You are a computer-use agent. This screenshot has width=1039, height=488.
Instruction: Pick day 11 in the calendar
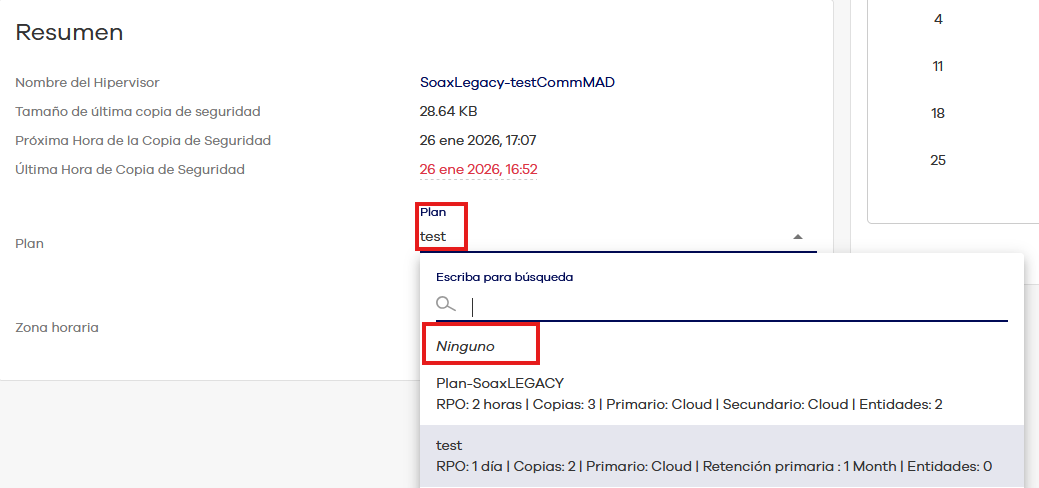point(938,66)
